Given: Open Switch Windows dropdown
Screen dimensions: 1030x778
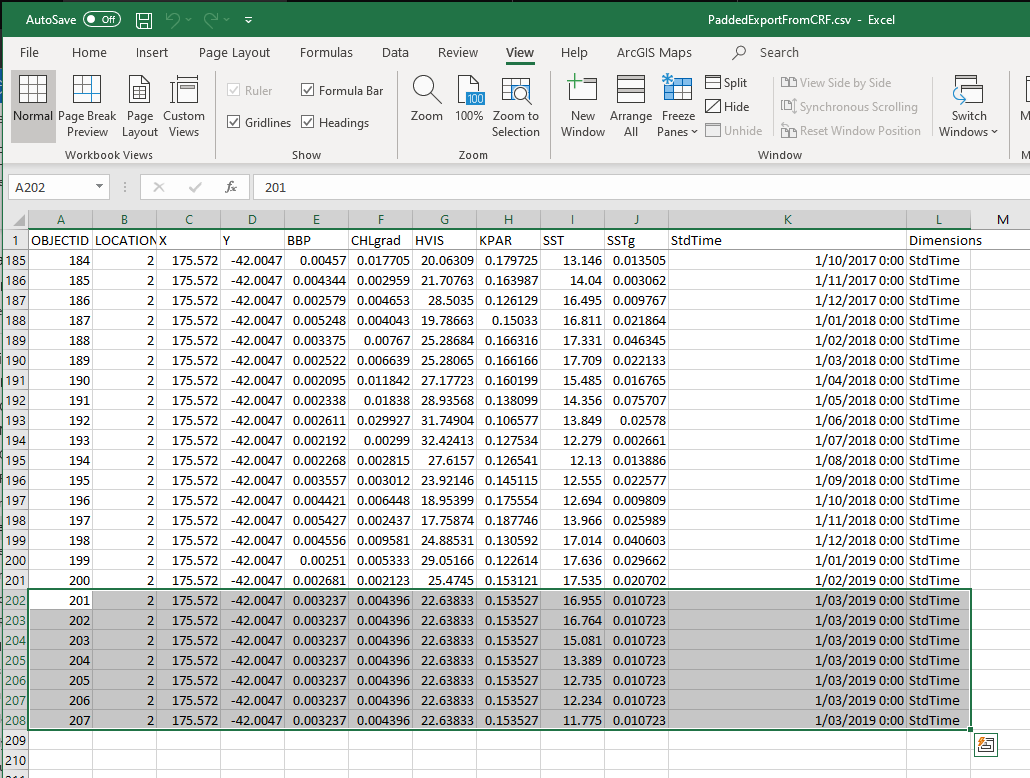Looking at the screenshot, I should click(968, 106).
